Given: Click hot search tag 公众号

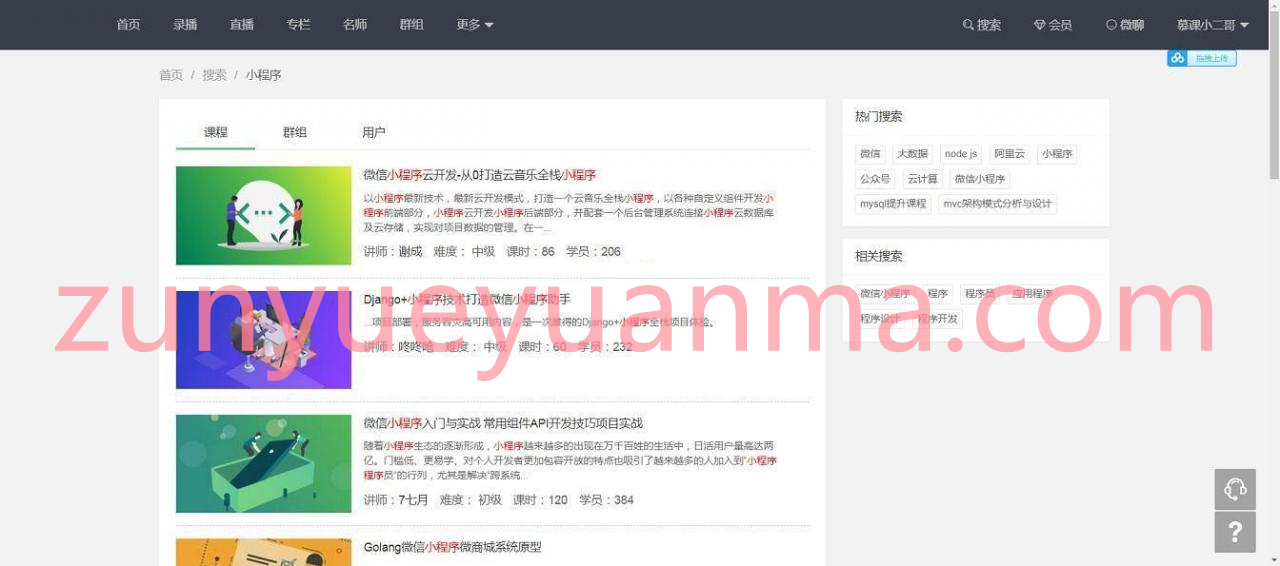Looking at the screenshot, I should [875, 179].
